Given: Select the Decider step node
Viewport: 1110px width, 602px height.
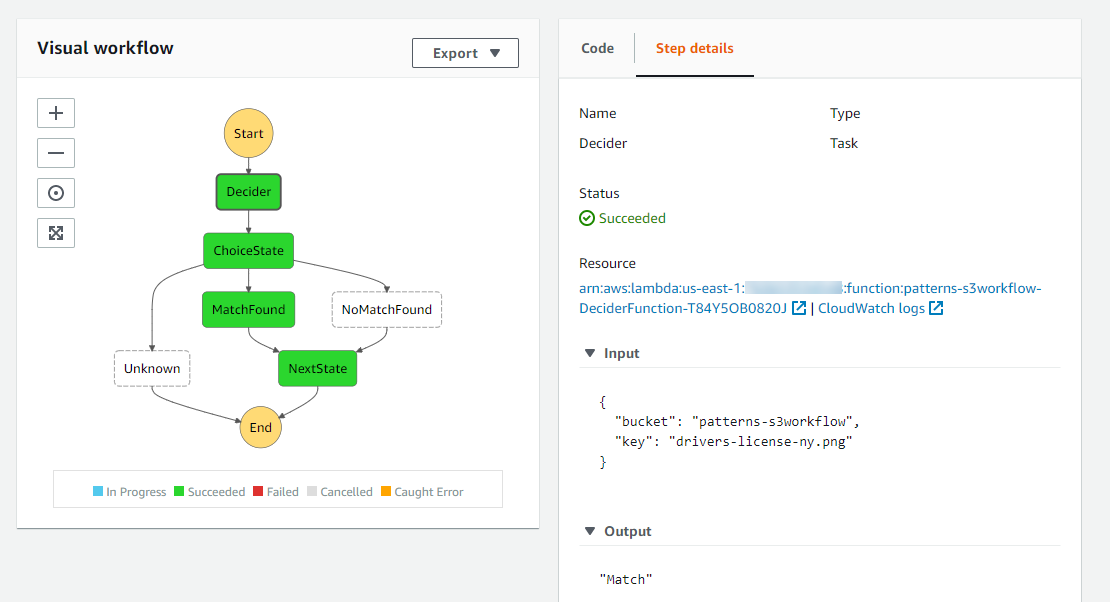Looking at the screenshot, I should pos(248,192).
